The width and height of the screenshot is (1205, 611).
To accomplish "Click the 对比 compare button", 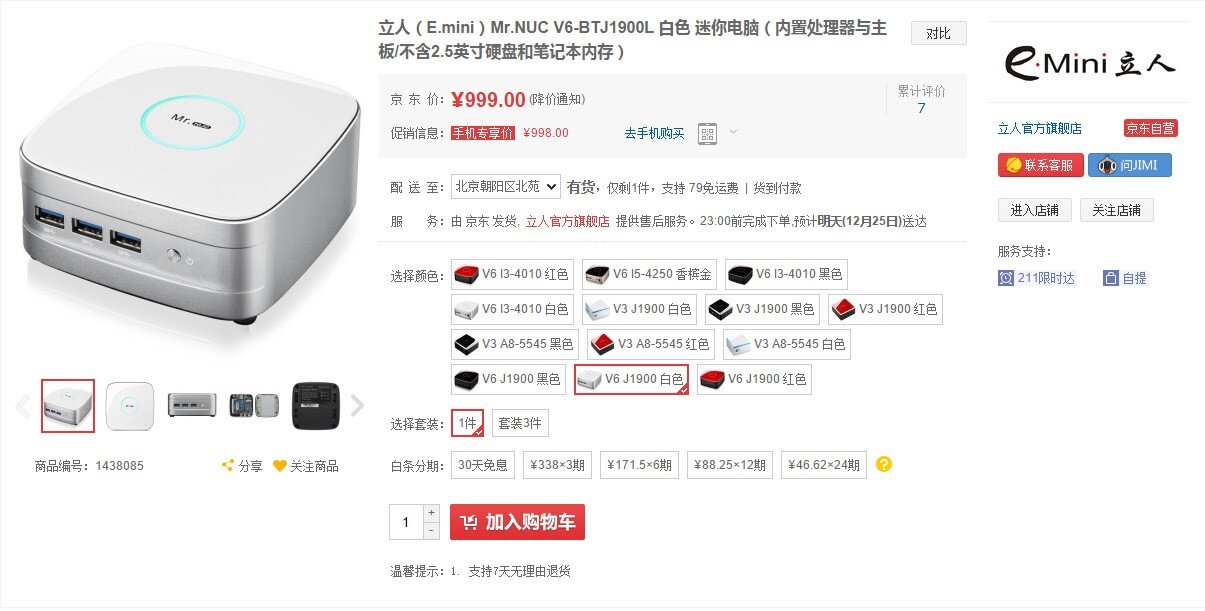I will [939, 33].
